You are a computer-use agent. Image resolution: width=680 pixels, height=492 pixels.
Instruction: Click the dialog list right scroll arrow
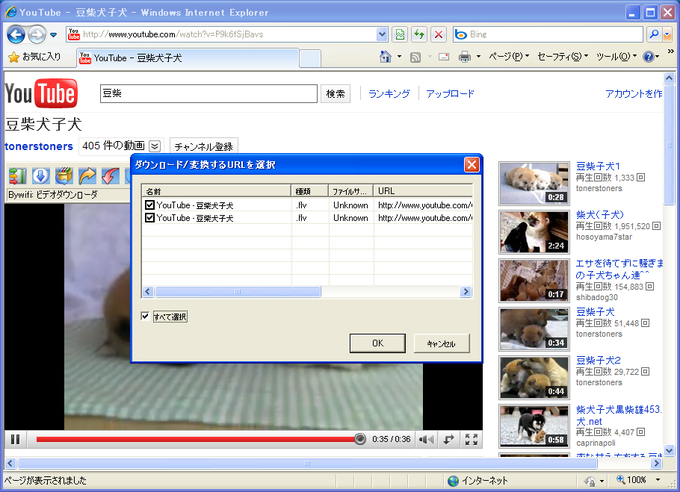click(466, 292)
